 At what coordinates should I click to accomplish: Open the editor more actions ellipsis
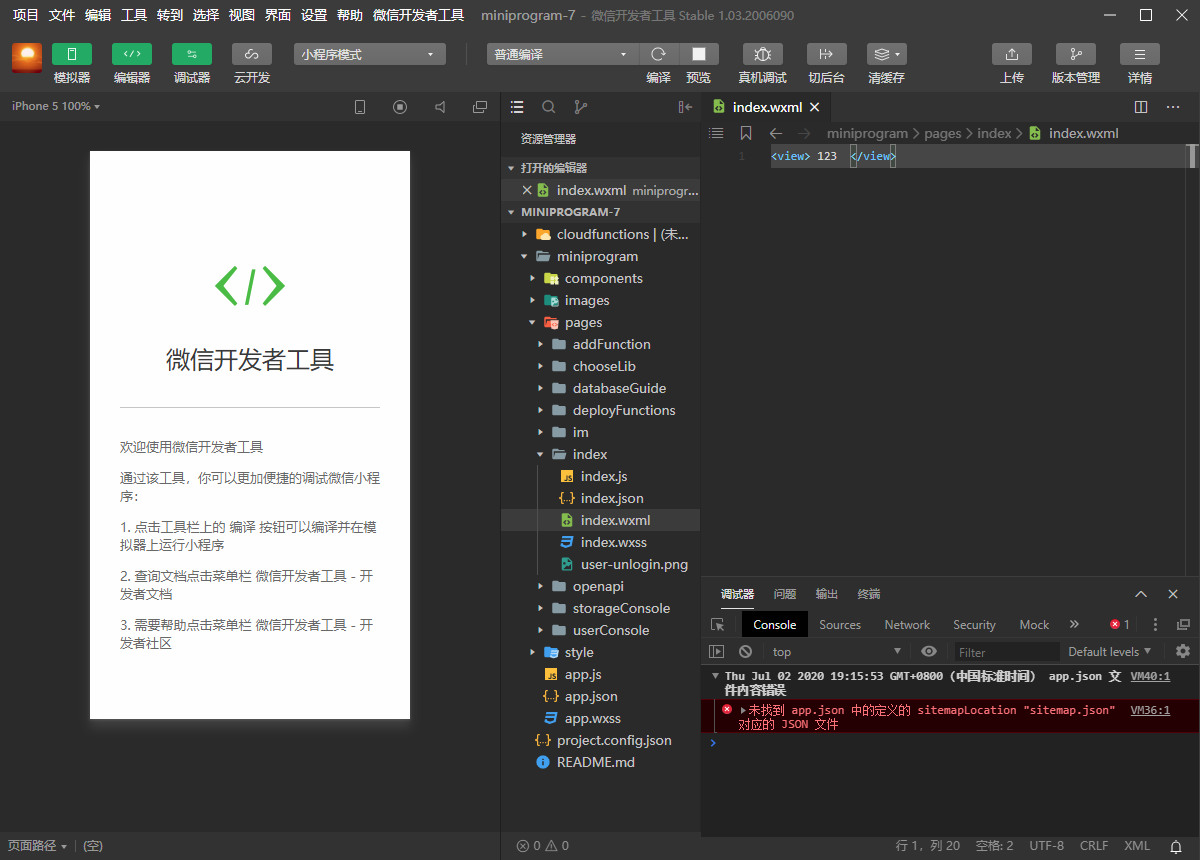[x=1174, y=107]
